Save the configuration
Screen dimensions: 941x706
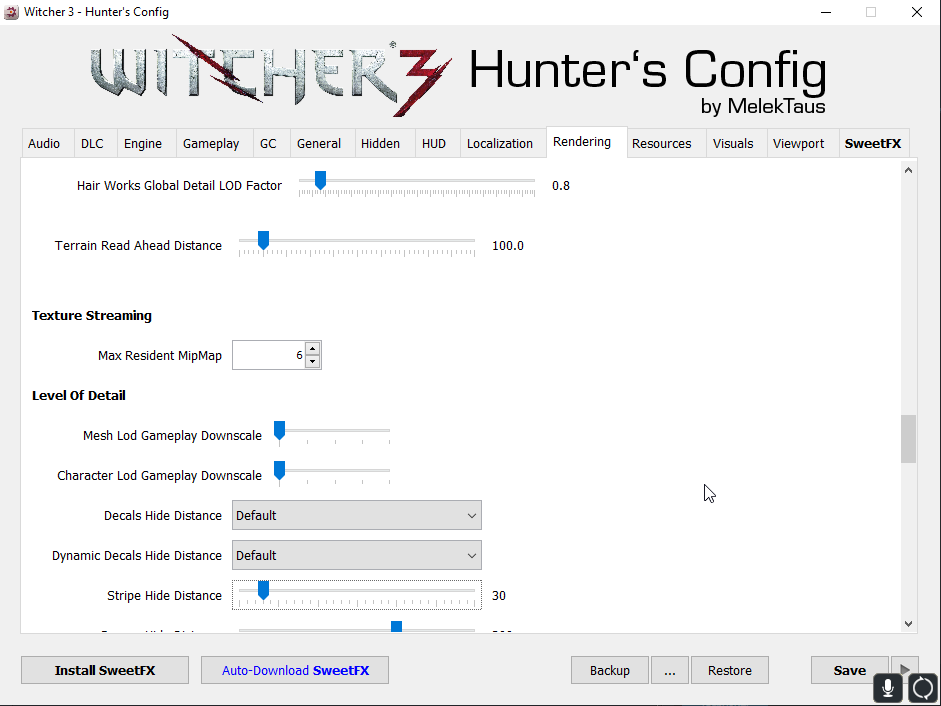coord(850,670)
